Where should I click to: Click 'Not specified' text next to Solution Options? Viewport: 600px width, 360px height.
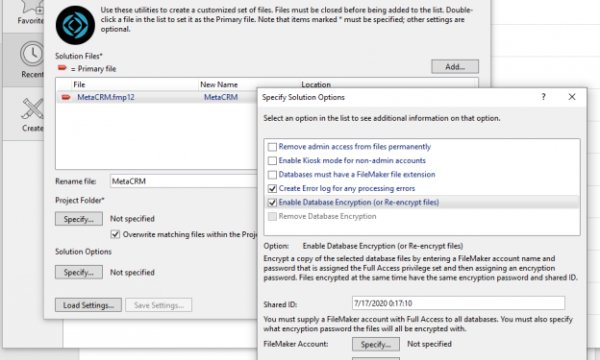(132, 272)
